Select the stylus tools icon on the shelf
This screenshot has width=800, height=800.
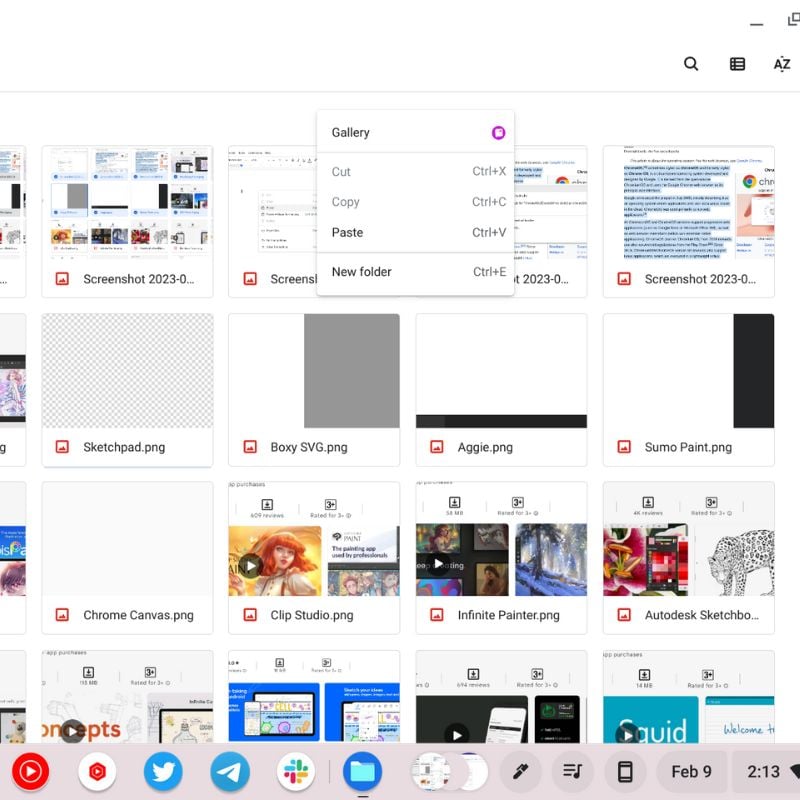coord(521,771)
